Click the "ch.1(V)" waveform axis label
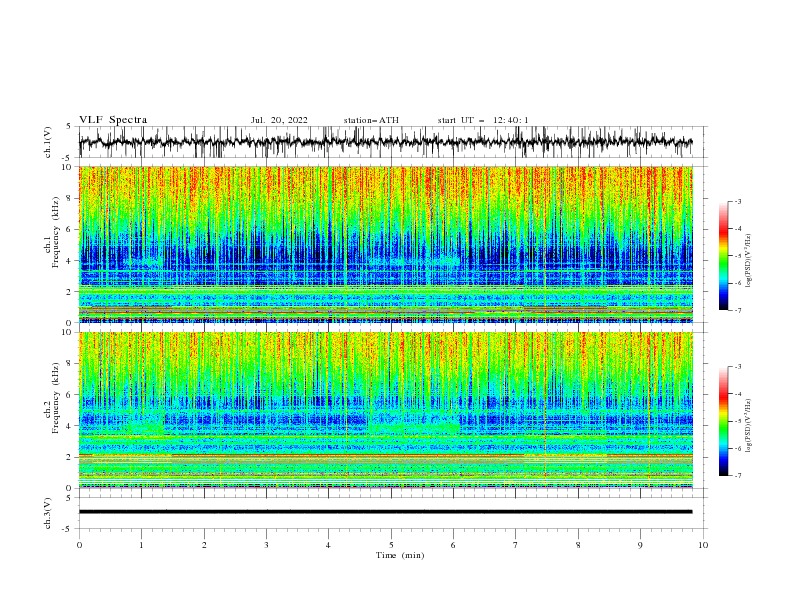792x612 pixels. (x=48, y=142)
